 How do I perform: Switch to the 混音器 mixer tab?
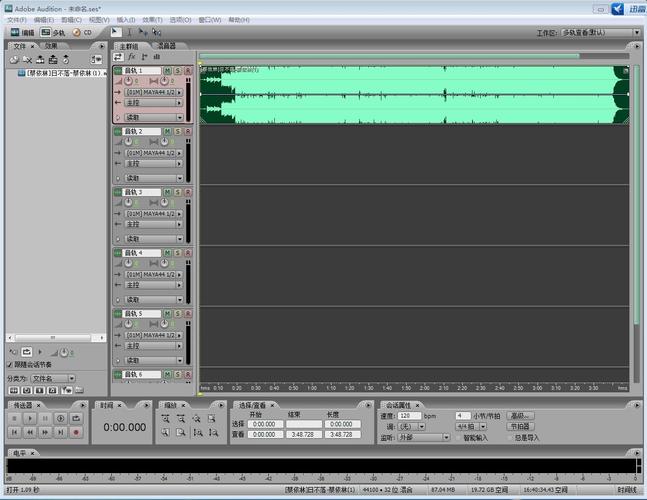click(165, 46)
